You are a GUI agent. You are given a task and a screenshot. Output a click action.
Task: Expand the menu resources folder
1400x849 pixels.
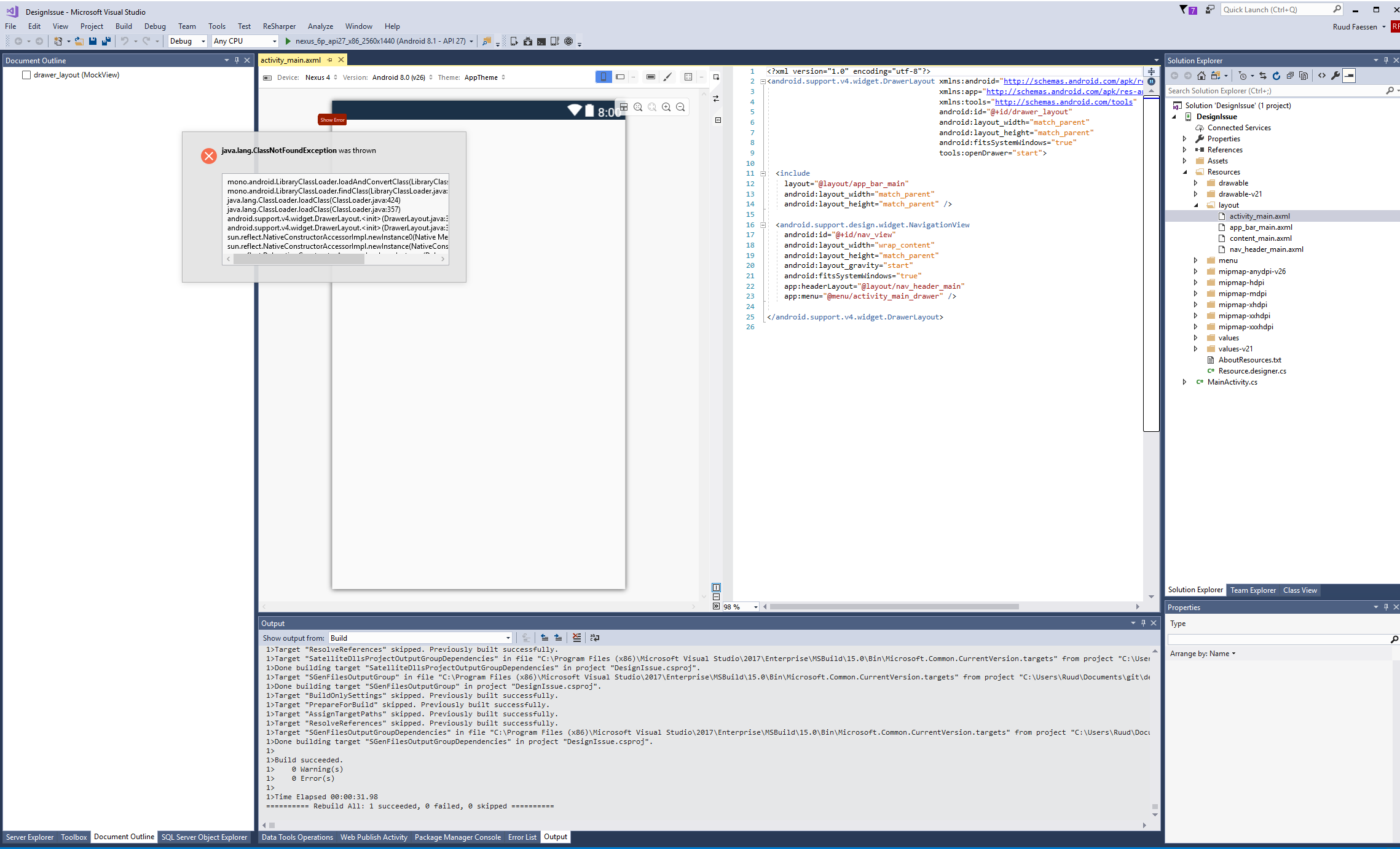1195,260
